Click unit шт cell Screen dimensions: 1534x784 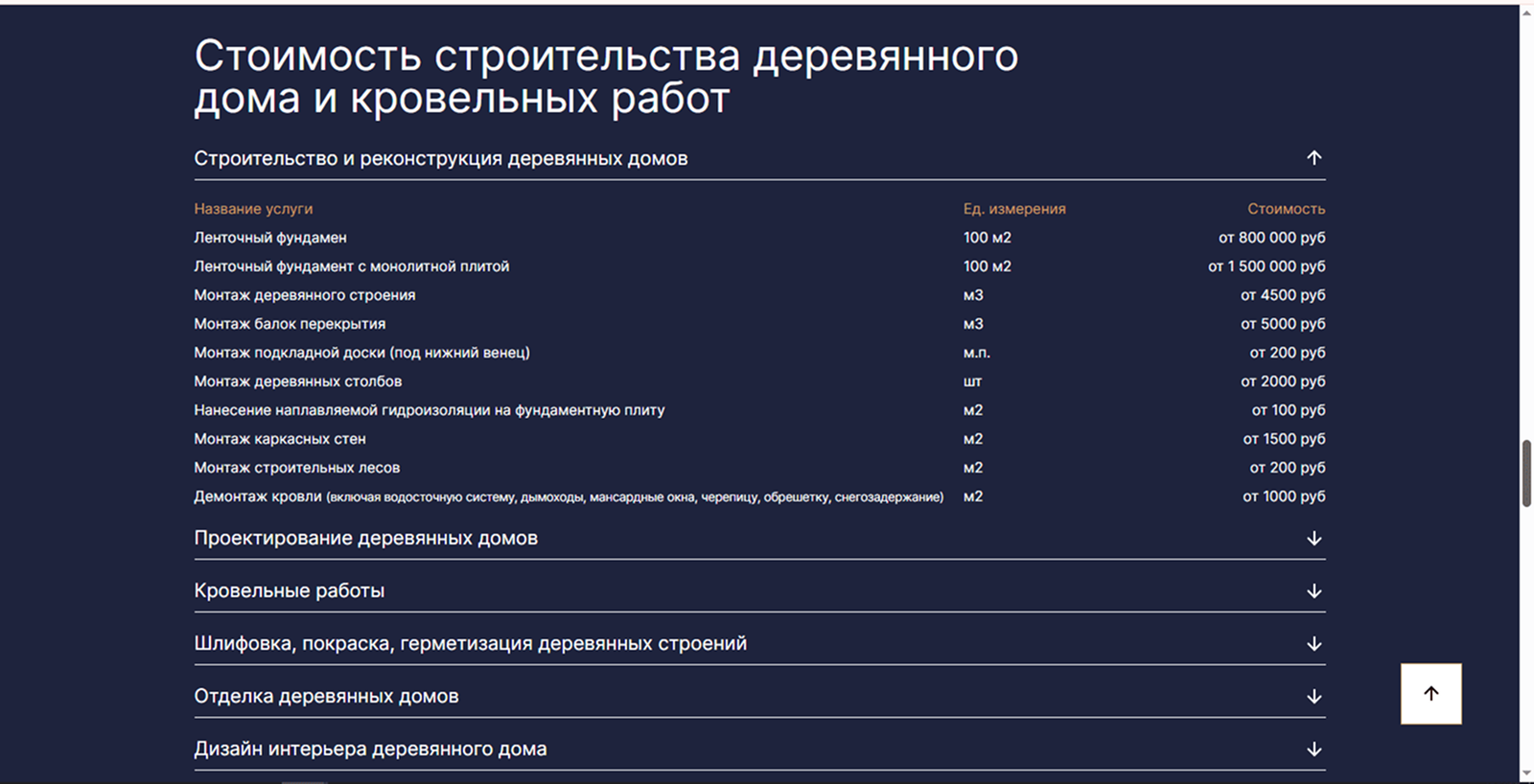[x=972, y=381]
